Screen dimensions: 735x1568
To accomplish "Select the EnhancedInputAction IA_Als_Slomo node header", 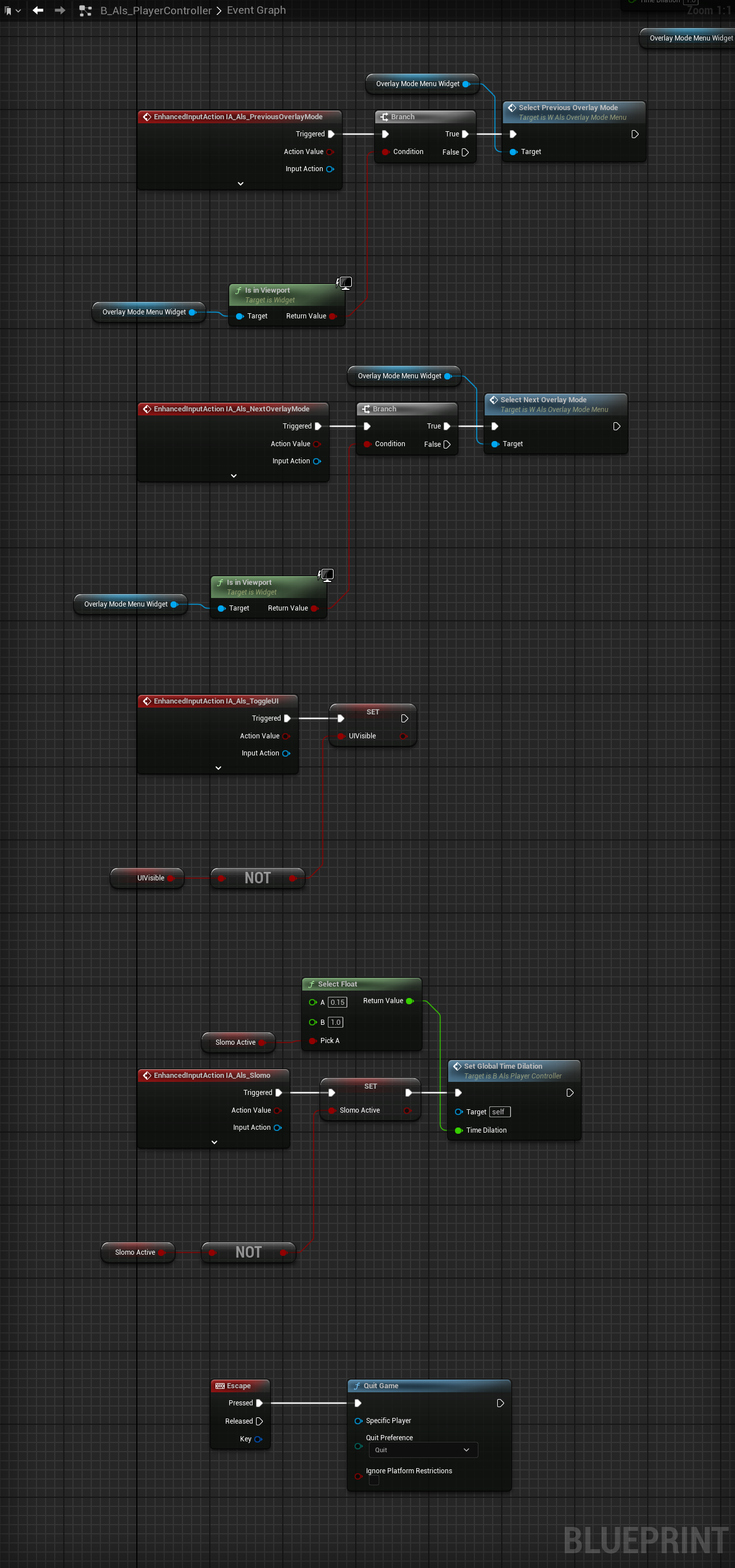I will [213, 1076].
